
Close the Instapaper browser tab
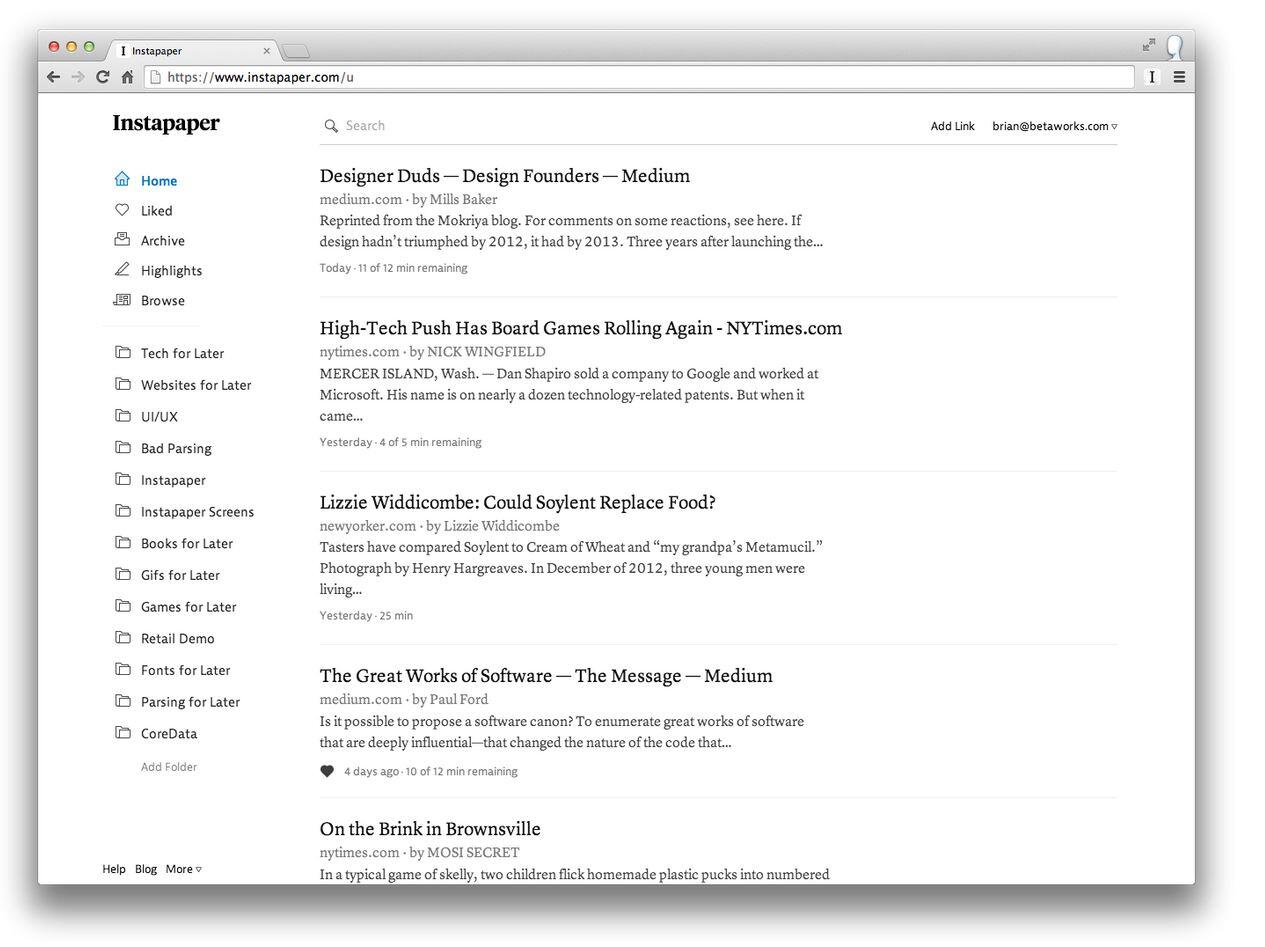click(x=267, y=50)
